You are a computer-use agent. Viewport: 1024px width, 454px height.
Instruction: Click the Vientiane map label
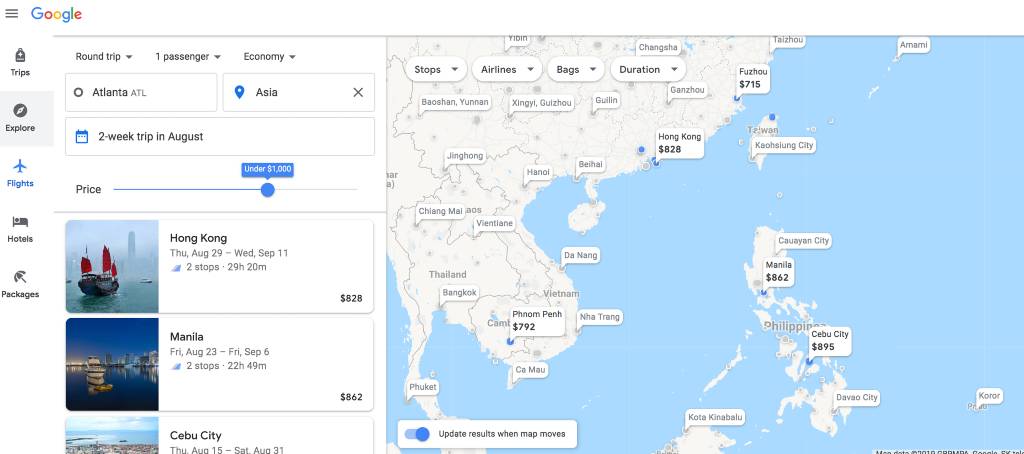(494, 223)
